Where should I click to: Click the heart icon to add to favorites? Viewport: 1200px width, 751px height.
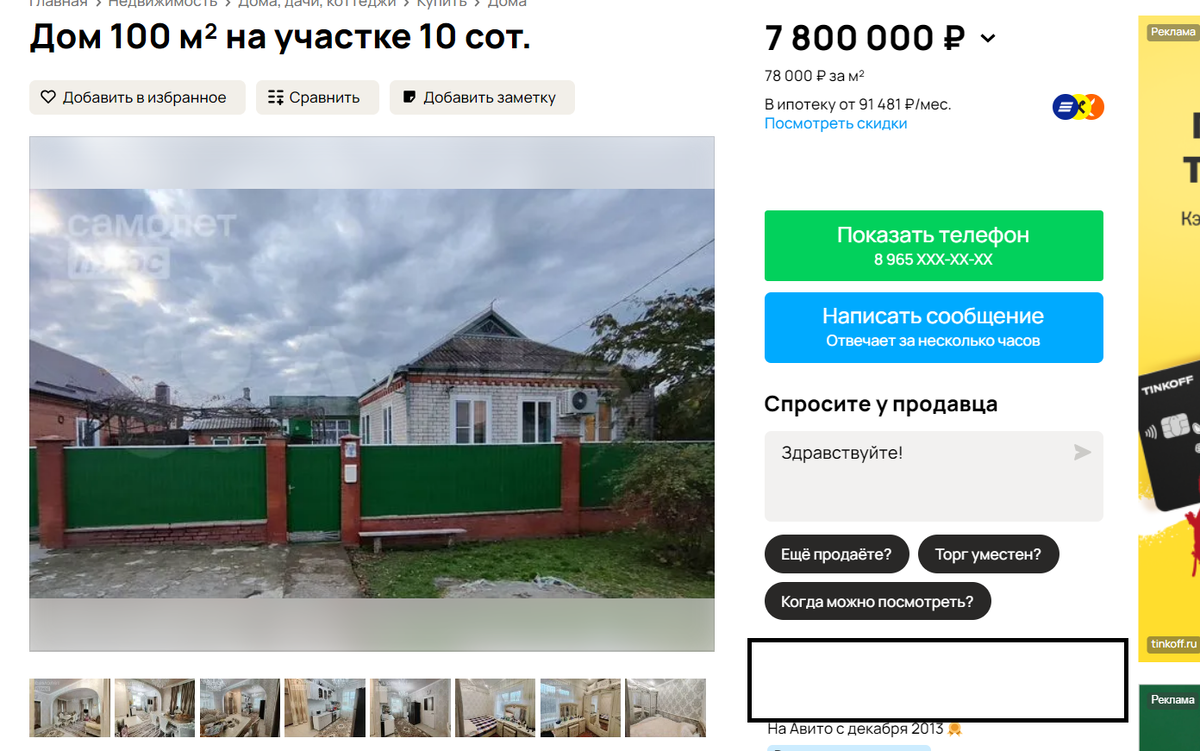48,98
